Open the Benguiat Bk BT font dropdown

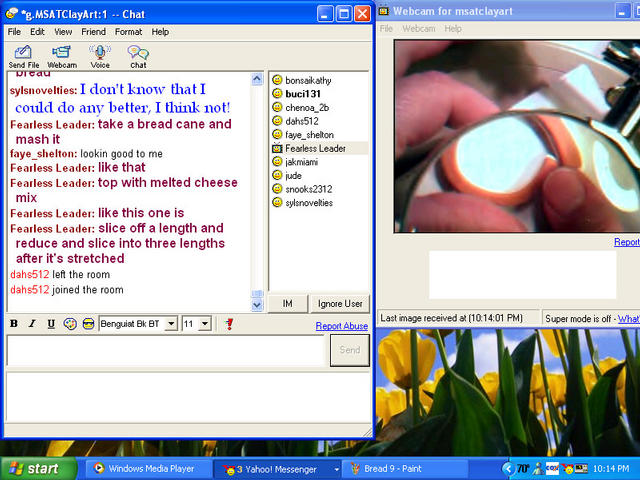click(x=171, y=324)
